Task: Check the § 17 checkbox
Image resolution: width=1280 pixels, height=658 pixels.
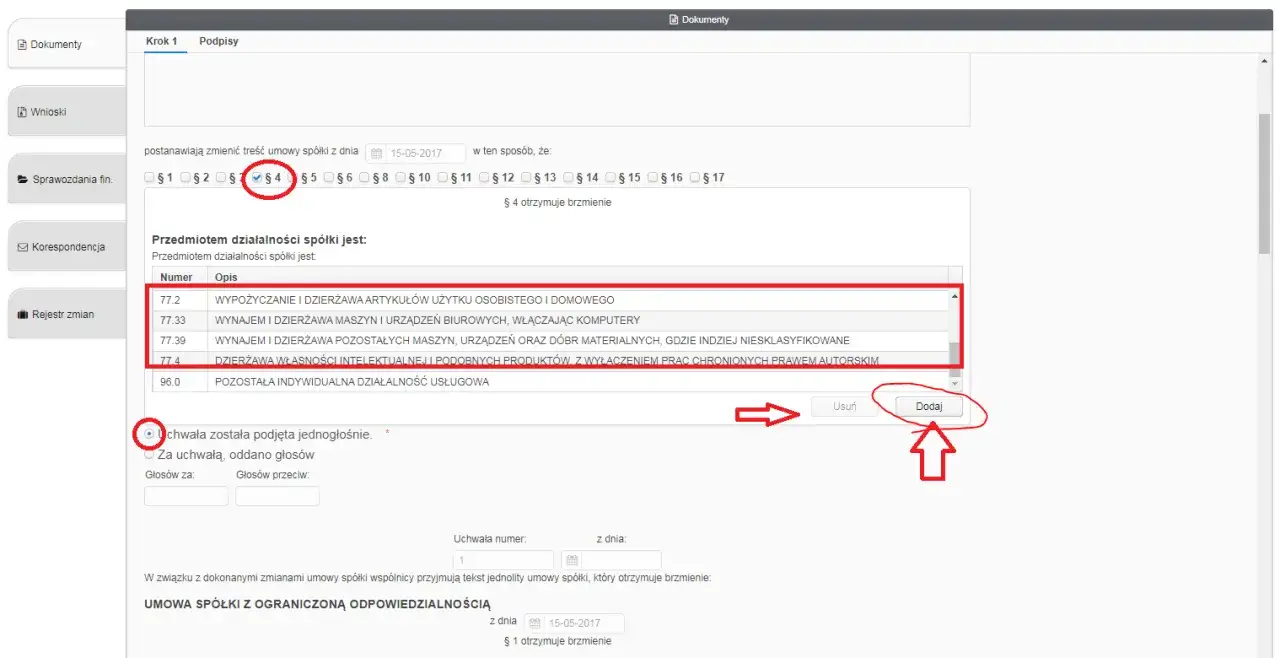Action: (693, 177)
